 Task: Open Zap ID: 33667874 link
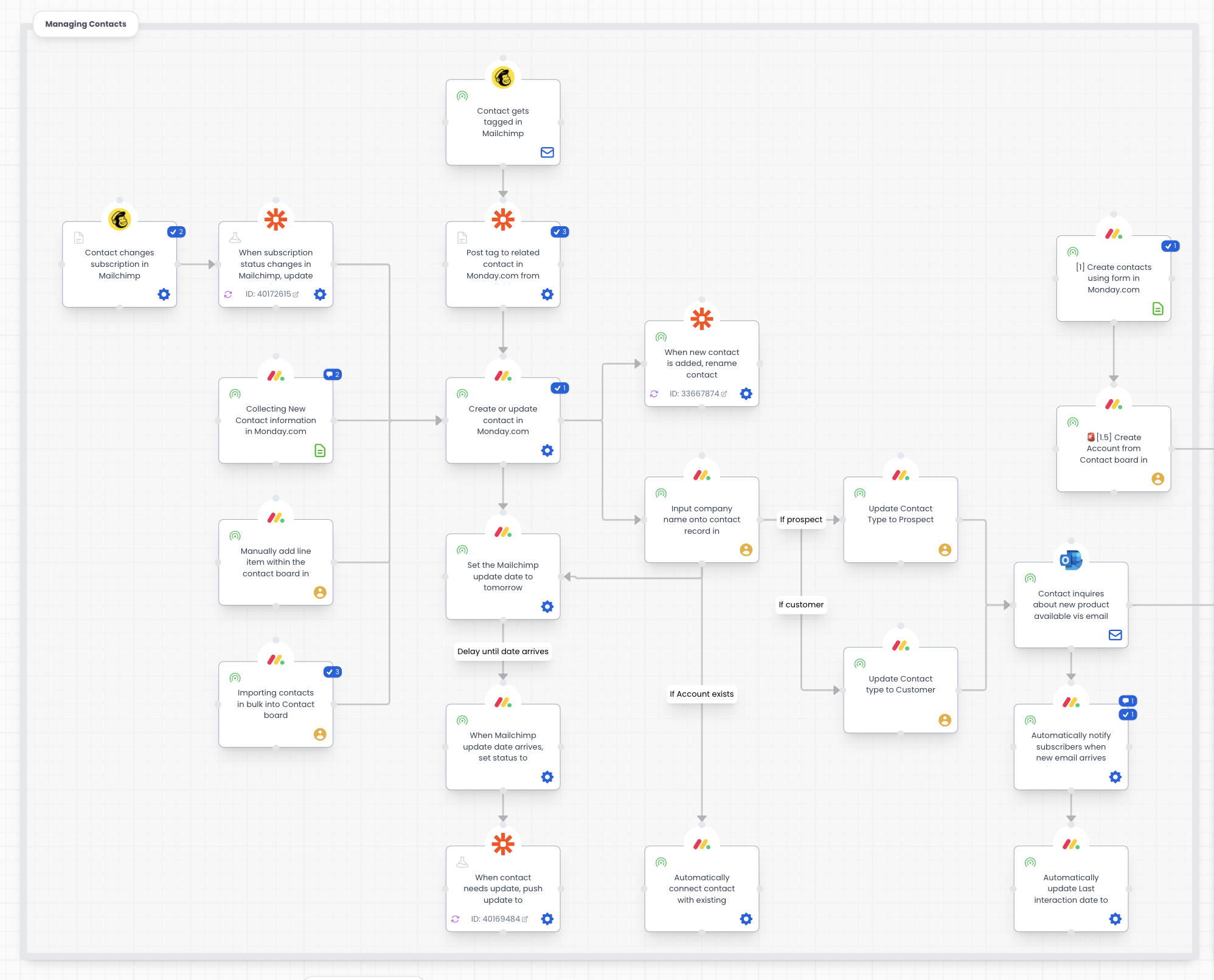pyautogui.click(x=698, y=394)
